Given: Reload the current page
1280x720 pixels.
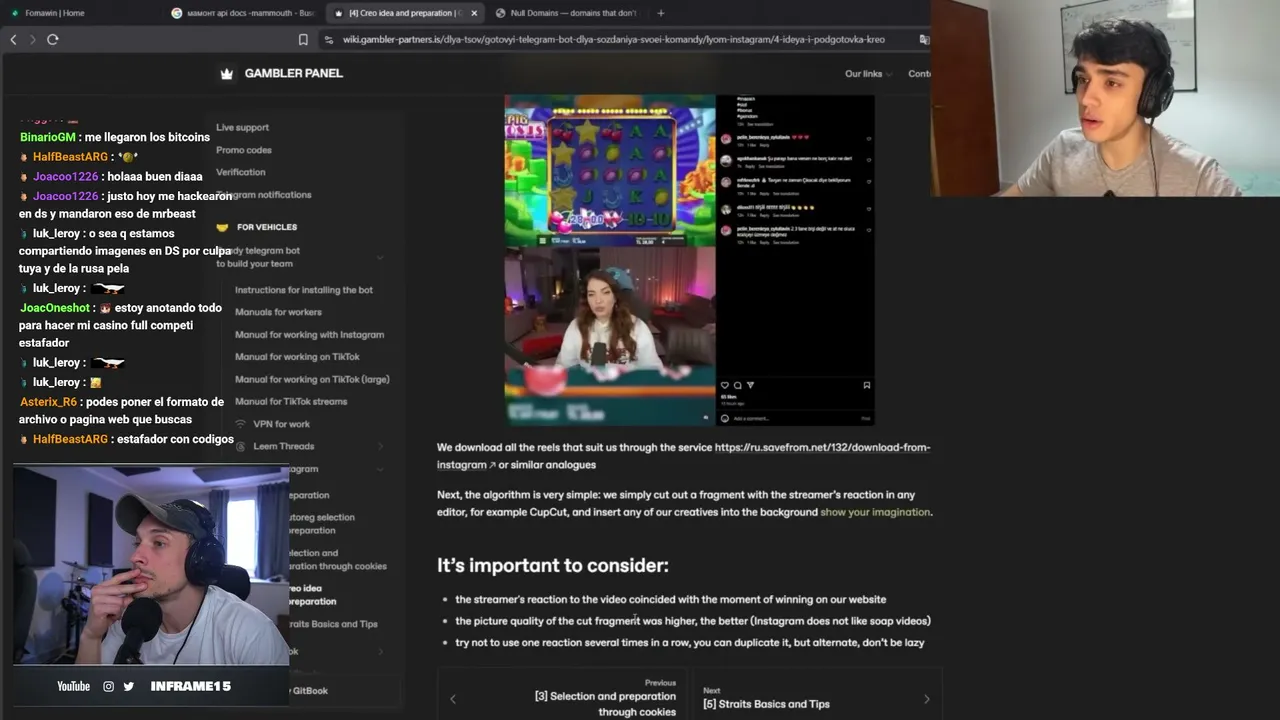Looking at the screenshot, I should [x=52, y=39].
